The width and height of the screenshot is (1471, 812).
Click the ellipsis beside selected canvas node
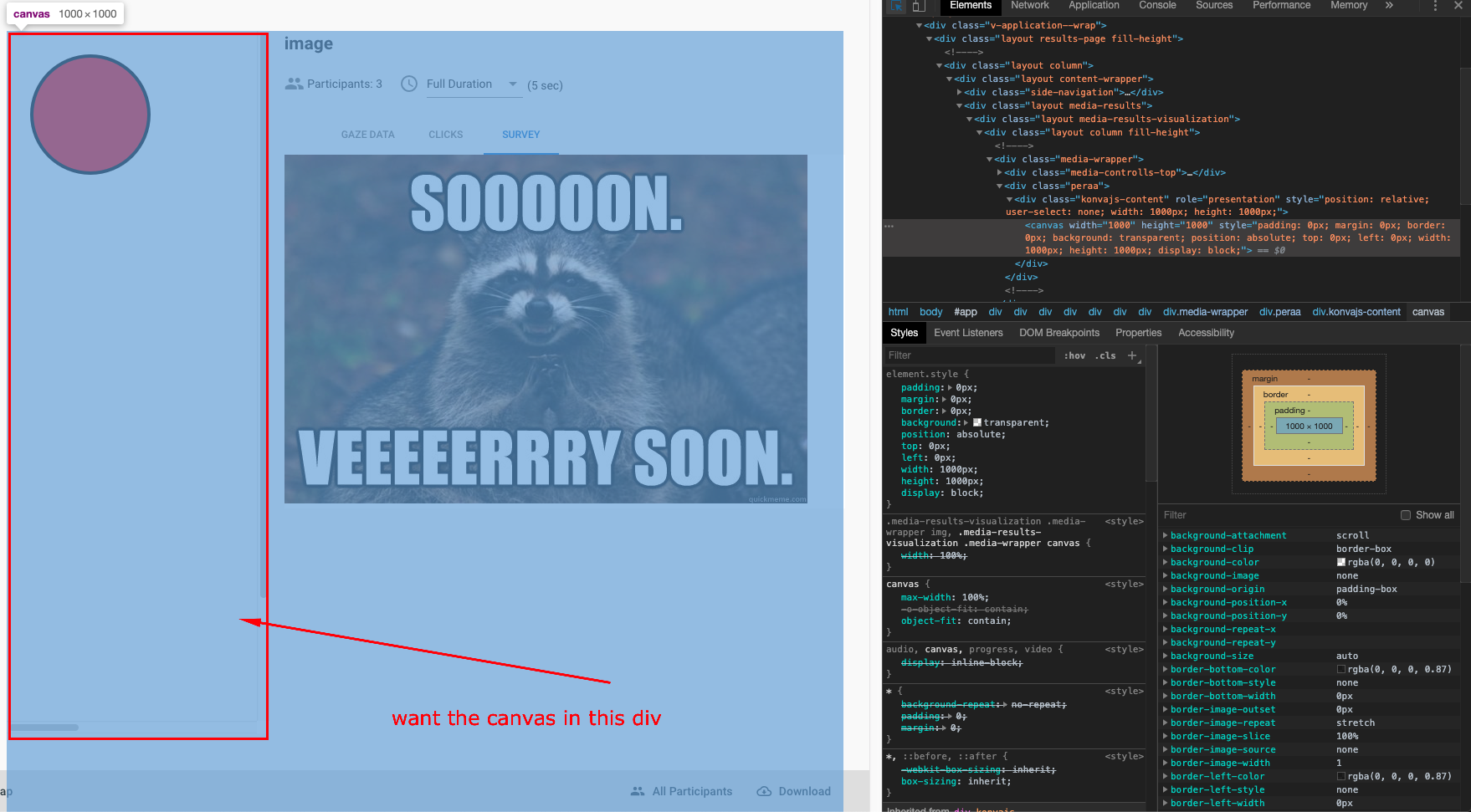coord(889,226)
